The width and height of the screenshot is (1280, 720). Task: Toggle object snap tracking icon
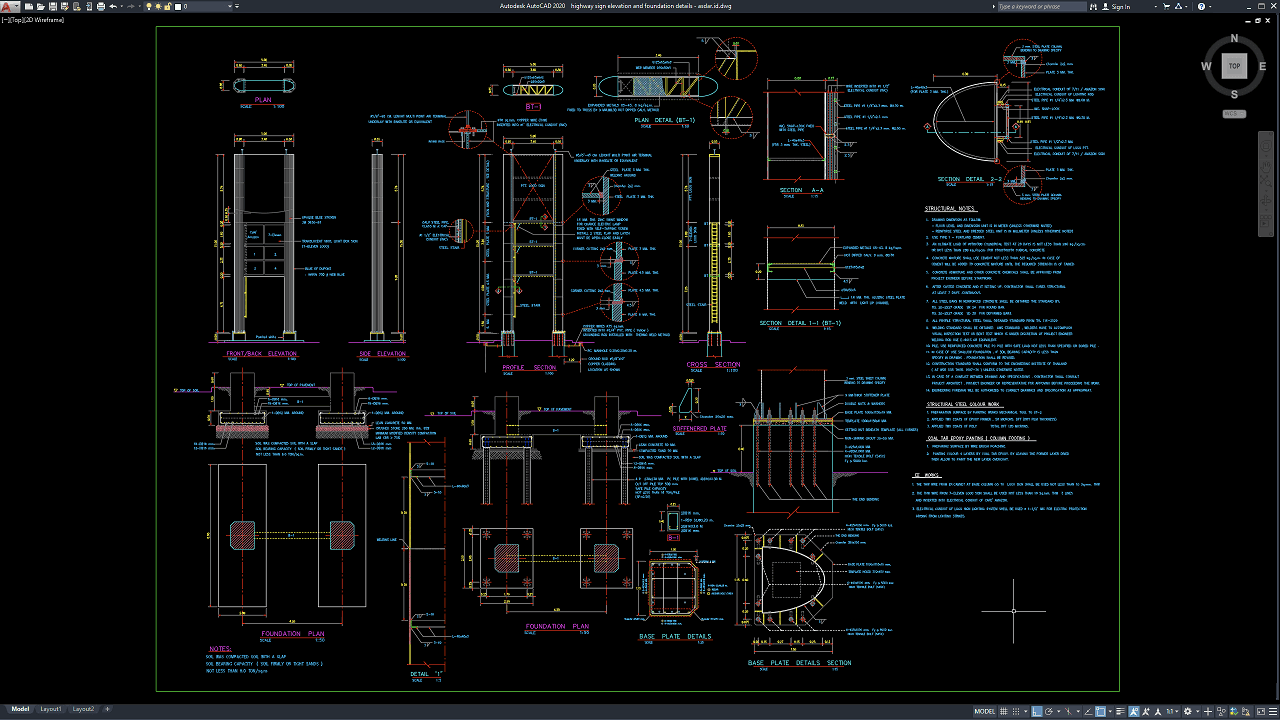click(x=1088, y=712)
